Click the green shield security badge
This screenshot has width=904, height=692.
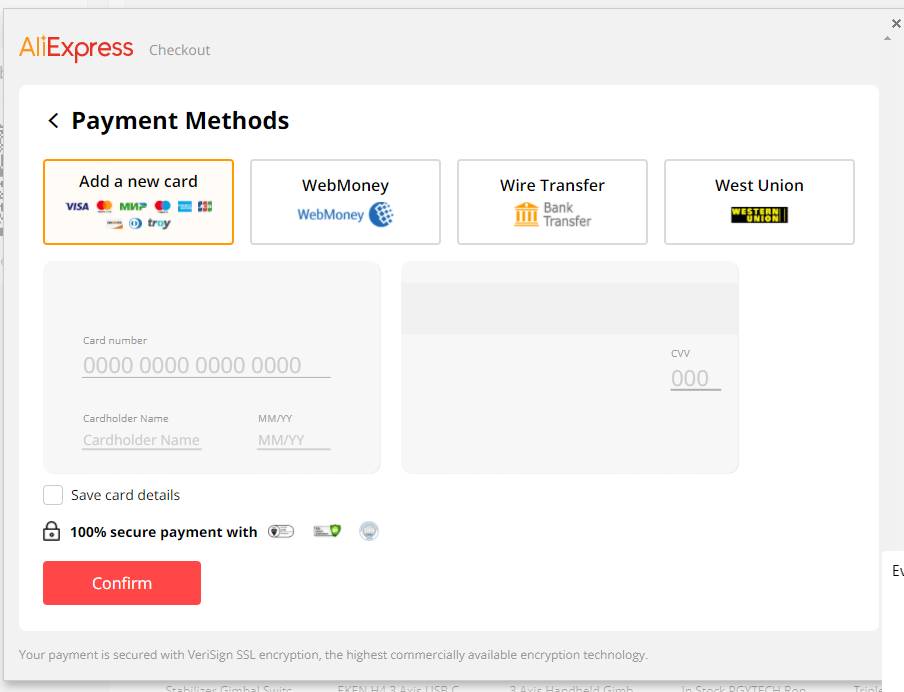[x=327, y=531]
